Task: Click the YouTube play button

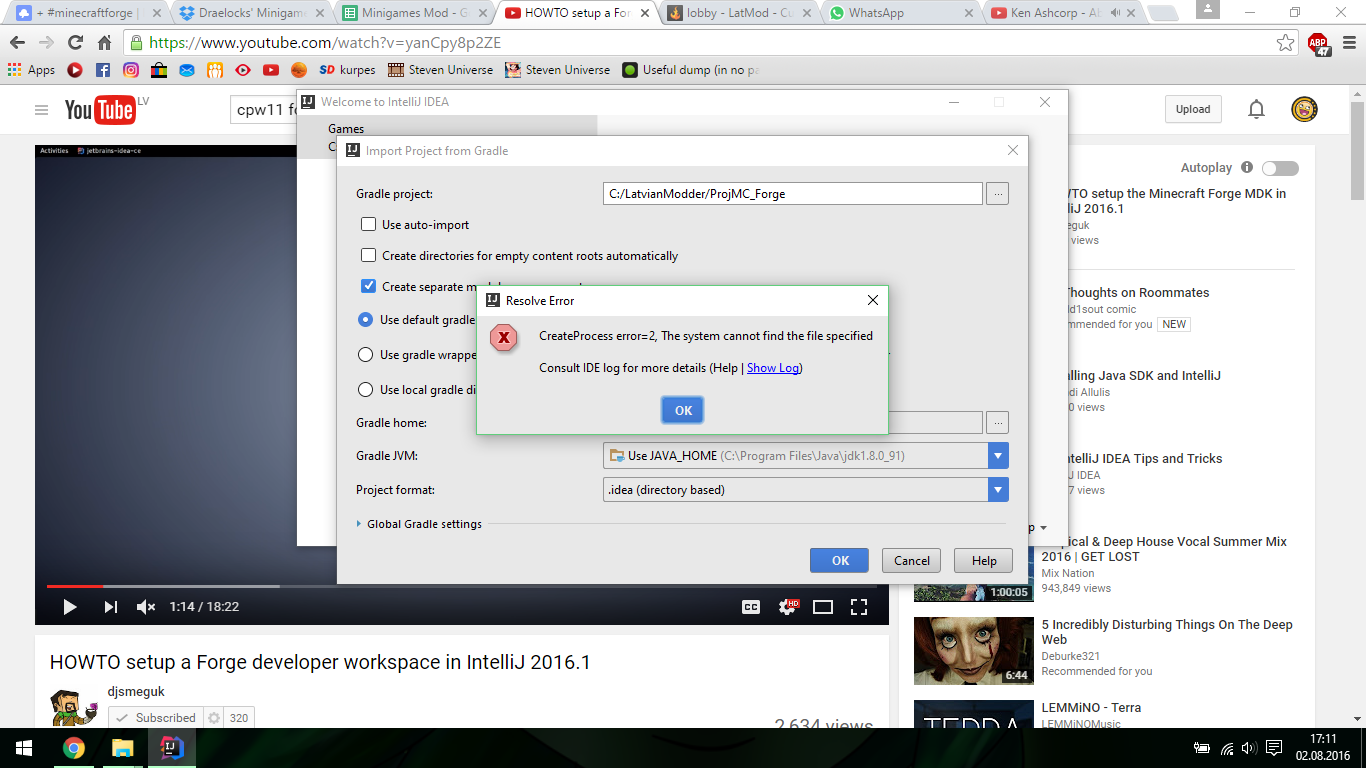Action: (69, 606)
